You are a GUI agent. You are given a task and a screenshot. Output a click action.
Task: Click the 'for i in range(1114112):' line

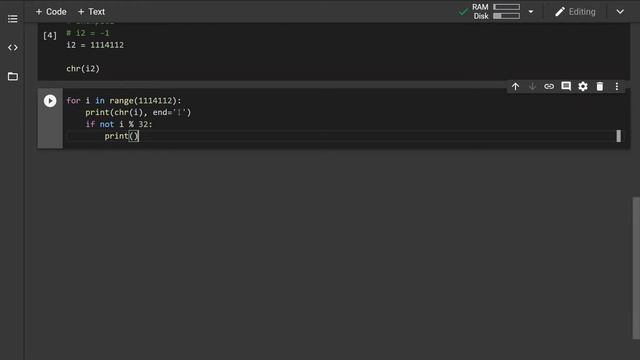pos(124,100)
